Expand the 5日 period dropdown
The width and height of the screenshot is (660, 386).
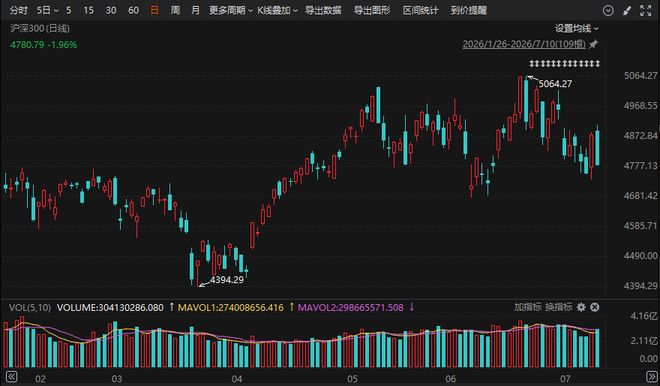(x=47, y=11)
